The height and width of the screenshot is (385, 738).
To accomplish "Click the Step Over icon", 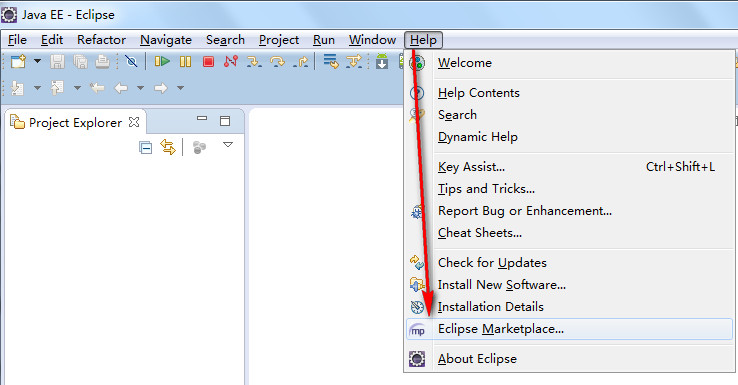I will point(277,62).
